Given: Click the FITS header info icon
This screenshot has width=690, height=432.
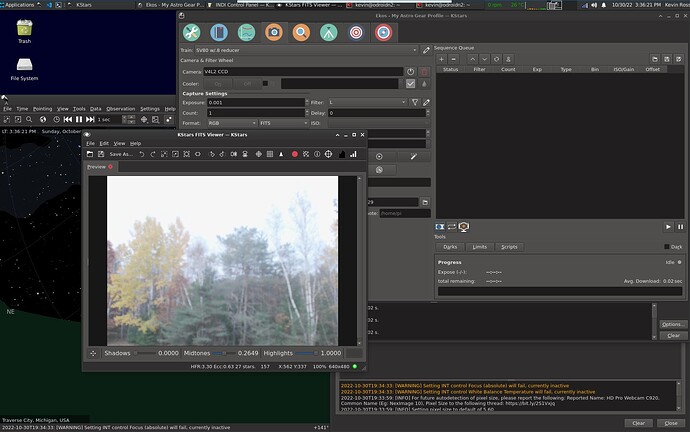Looking at the screenshot, I should (x=317, y=154).
